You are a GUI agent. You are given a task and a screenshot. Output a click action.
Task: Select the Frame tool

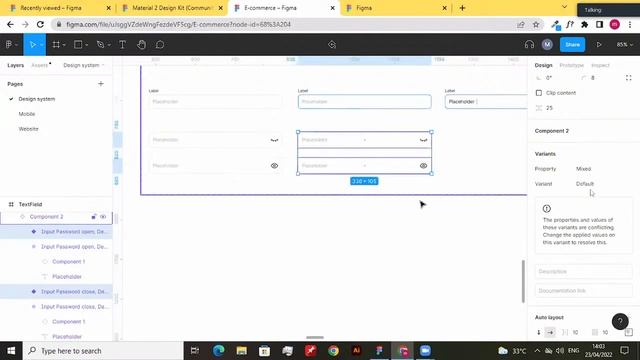coord(56,44)
